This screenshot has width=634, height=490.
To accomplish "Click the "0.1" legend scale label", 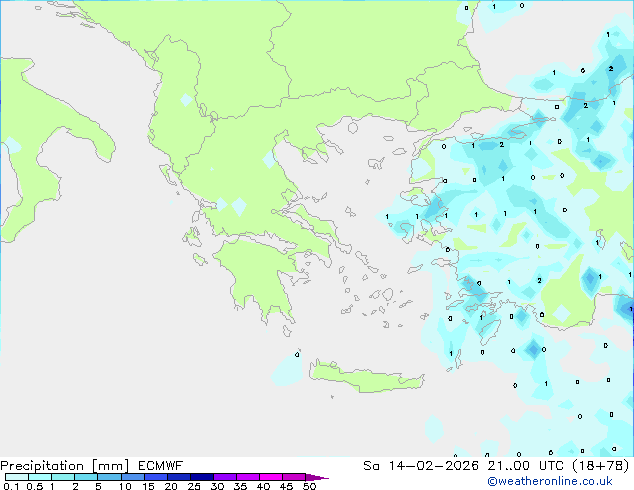I will [x=11, y=486].
